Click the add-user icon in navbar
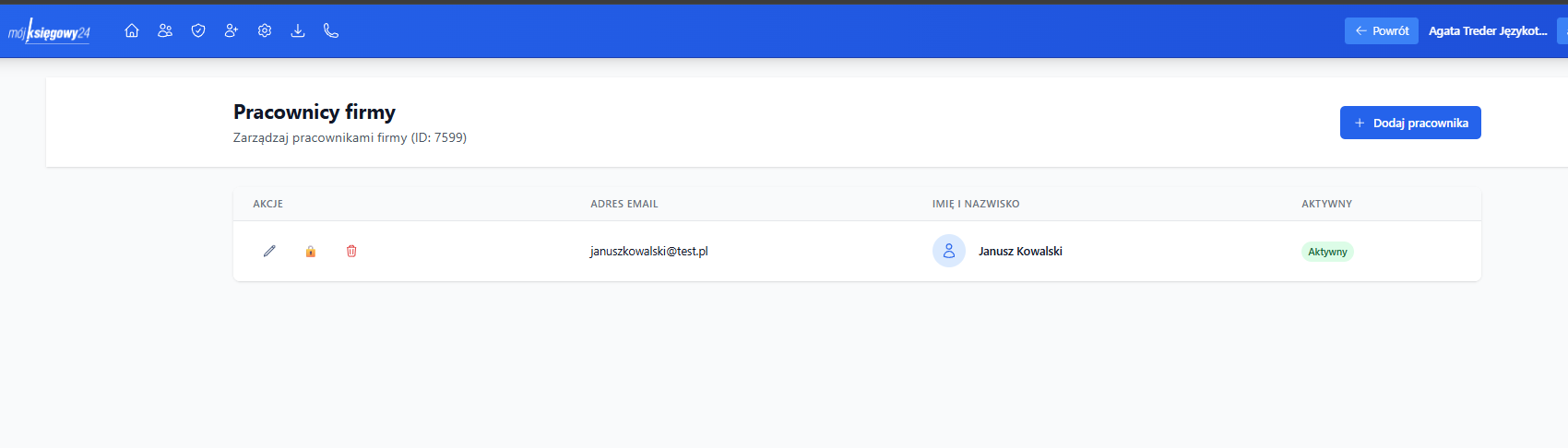 click(x=232, y=30)
